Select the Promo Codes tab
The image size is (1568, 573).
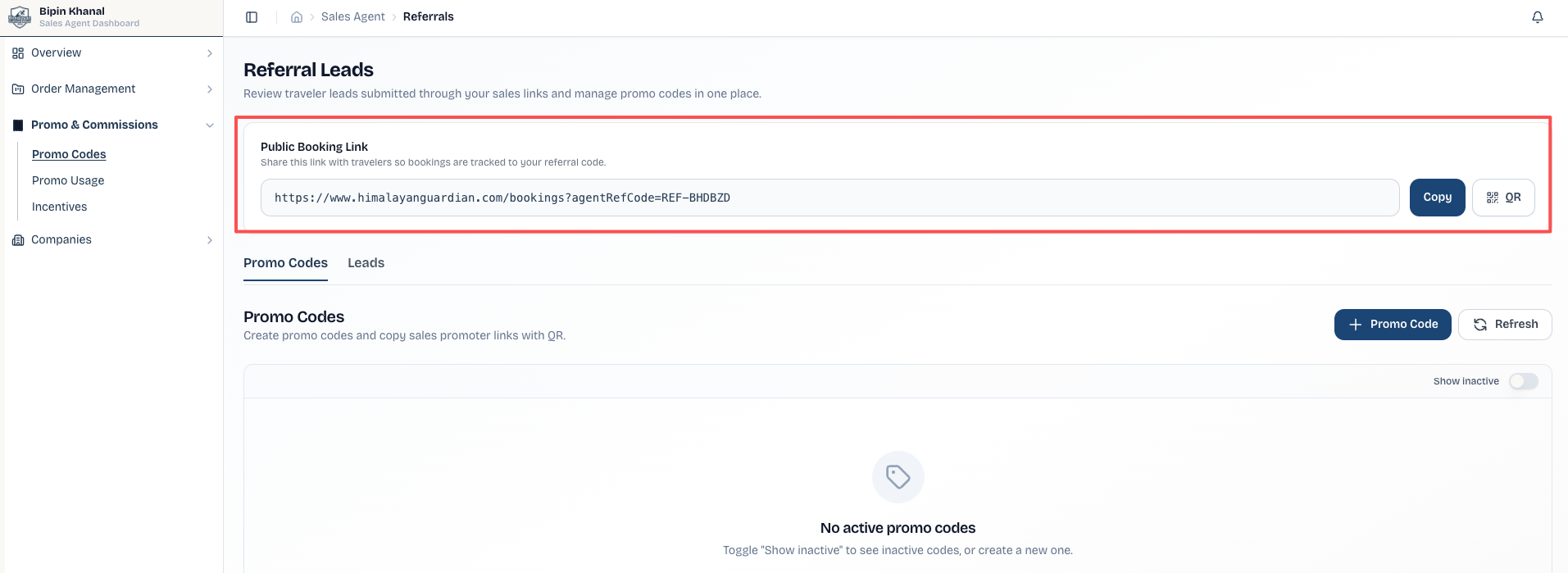[x=285, y=263]
